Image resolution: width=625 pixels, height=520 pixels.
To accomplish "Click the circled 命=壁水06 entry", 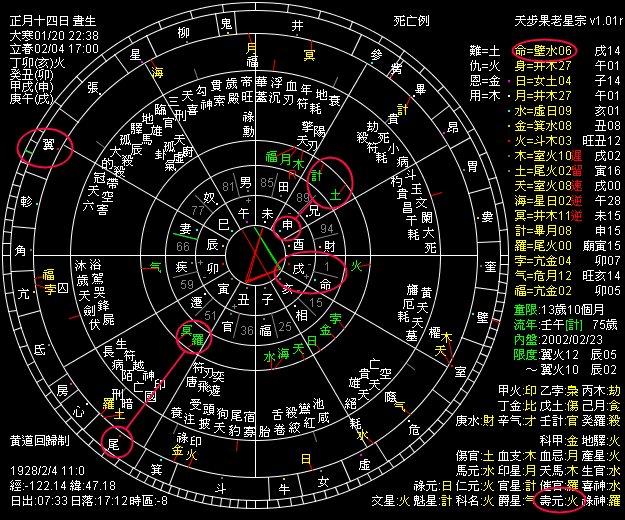I will click(543, 49).
